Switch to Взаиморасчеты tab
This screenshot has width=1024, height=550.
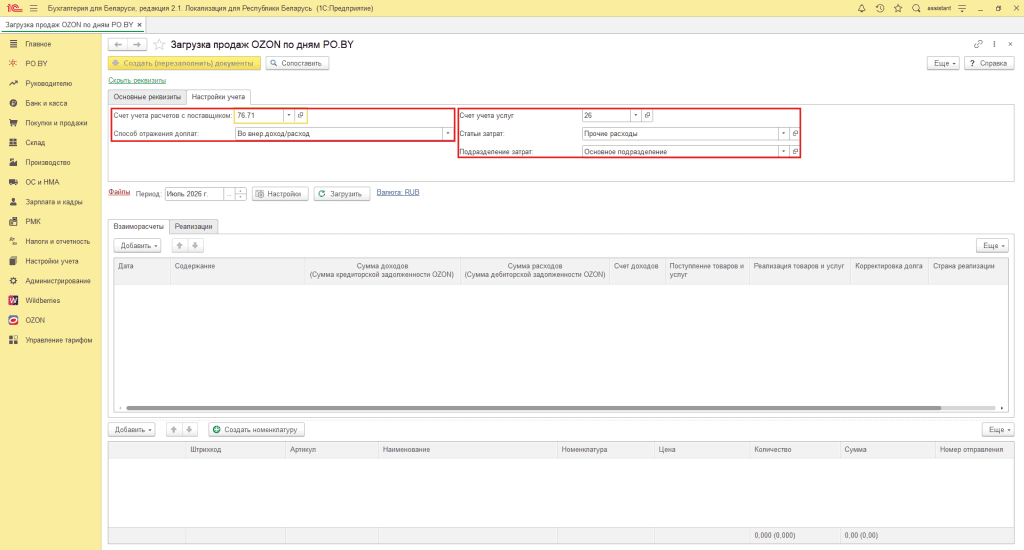click(x=138, y=227)
